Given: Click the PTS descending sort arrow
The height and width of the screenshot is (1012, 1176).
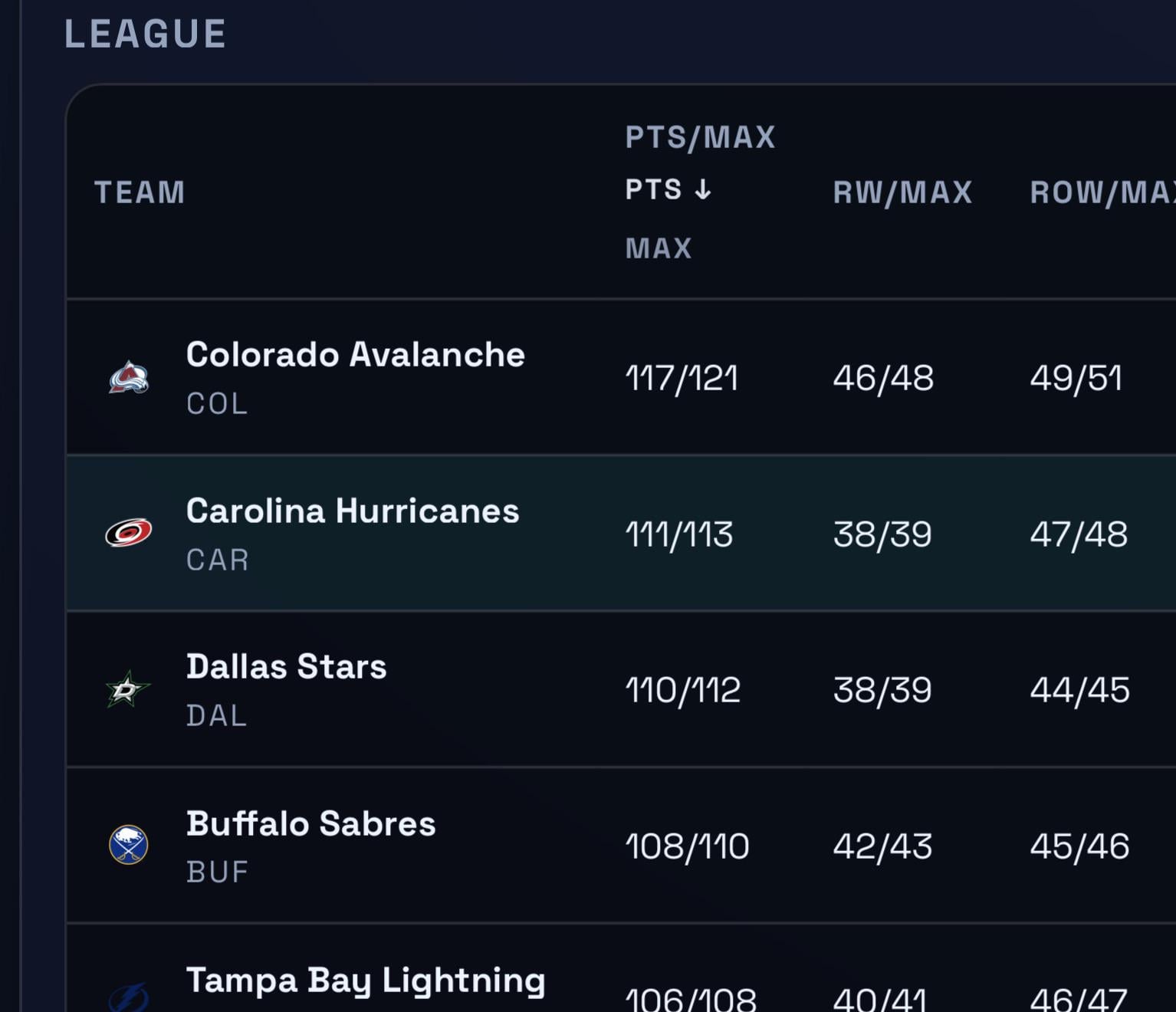Looking at the screenshot, I should click(703, 189).
